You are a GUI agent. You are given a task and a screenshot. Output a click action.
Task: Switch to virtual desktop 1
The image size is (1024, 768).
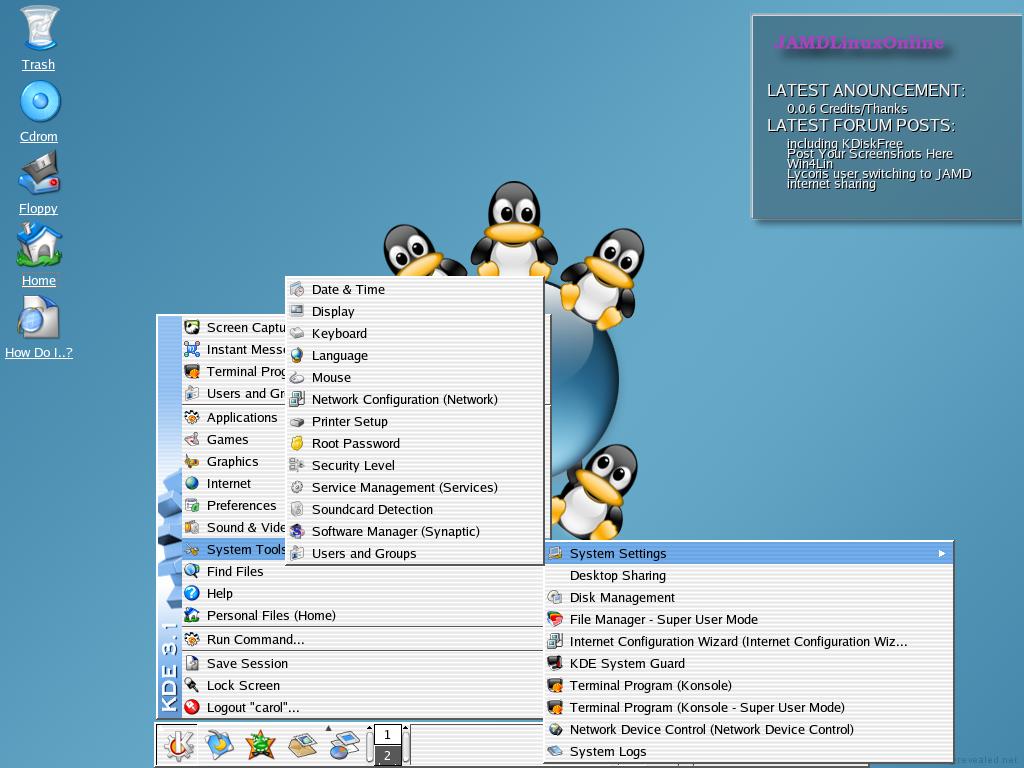(x=387, y=735)
